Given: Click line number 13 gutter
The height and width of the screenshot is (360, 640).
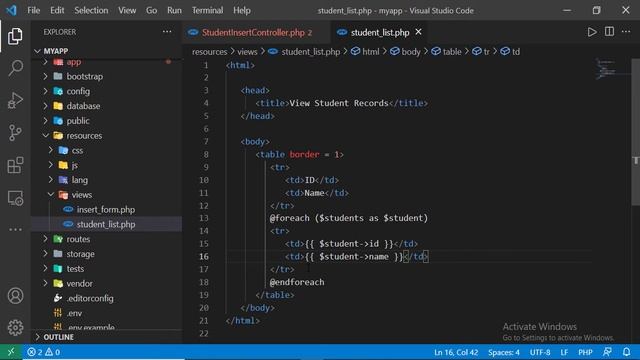Looking at the screenshot, I should [x=204, y=218].
